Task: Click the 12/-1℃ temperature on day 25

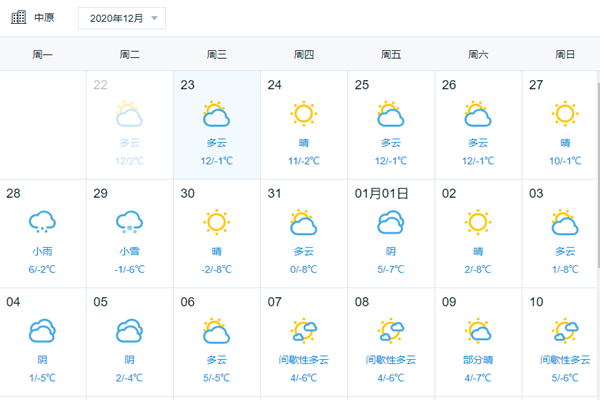Action: (x=391, y=161)
